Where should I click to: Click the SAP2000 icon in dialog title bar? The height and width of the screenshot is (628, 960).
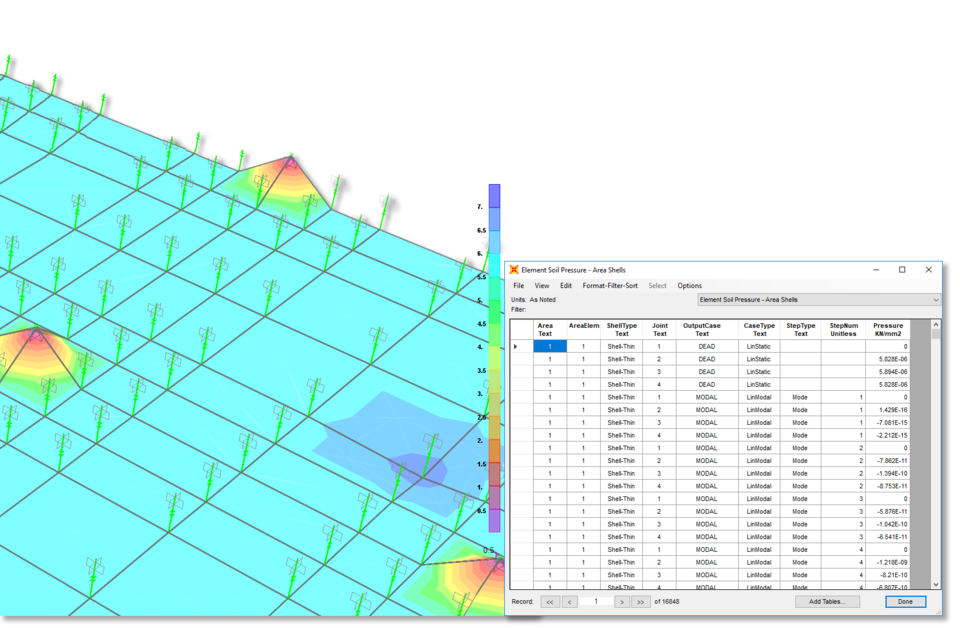pyautogui.click(x=514, y=270)
